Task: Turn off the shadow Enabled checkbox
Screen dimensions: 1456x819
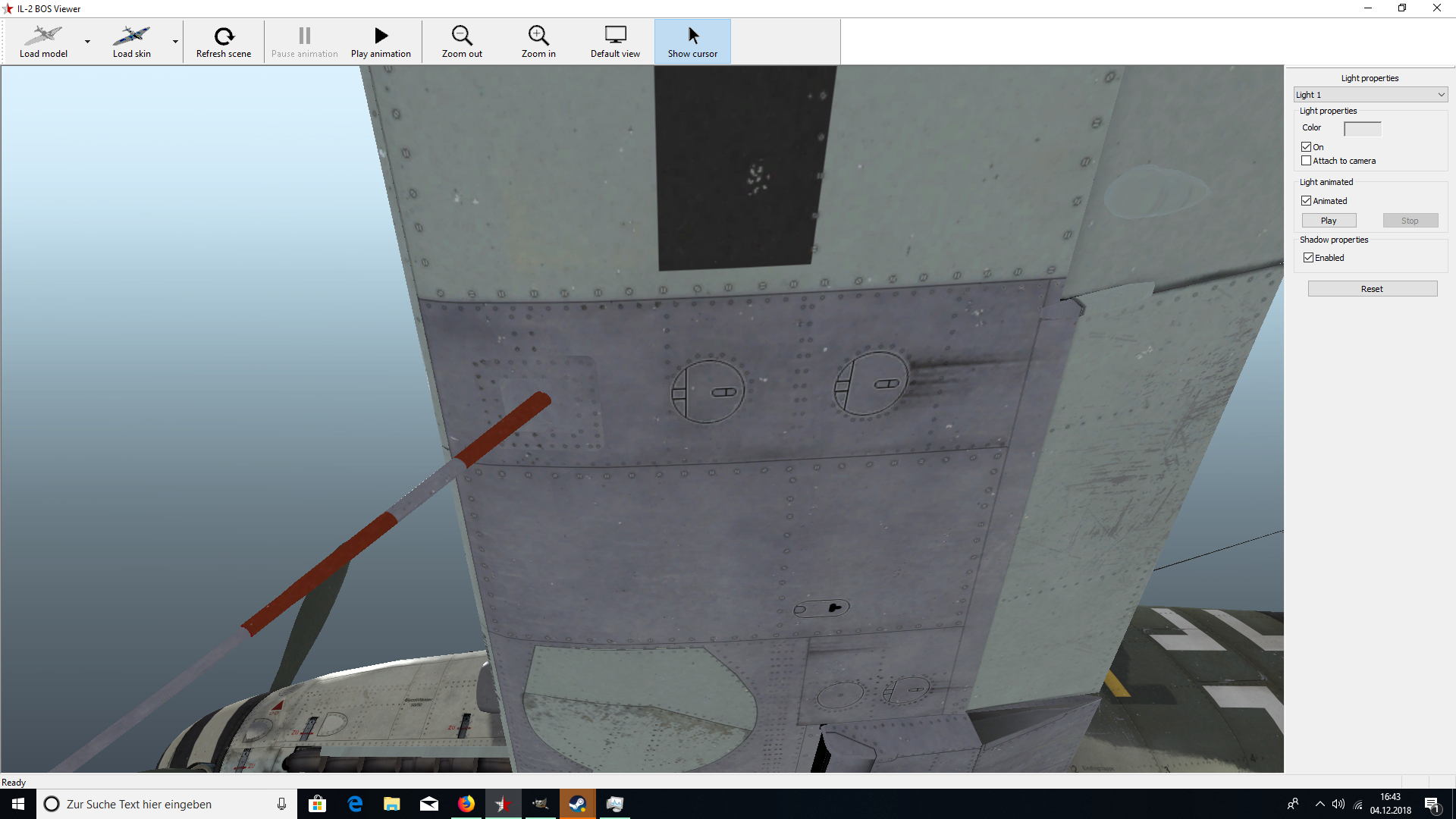Action: click(1308, 258)
